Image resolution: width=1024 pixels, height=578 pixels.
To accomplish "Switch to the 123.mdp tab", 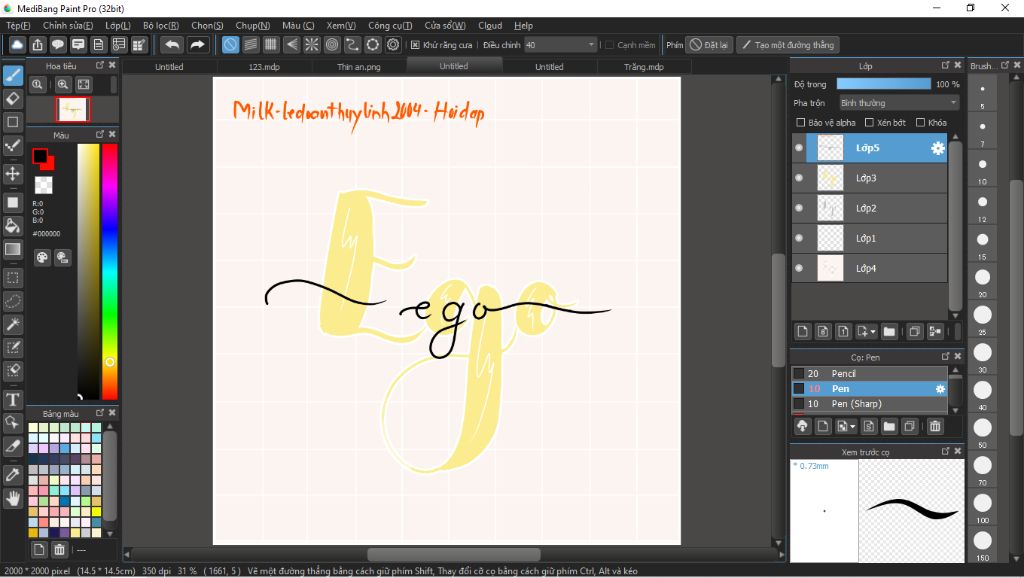I will 264,67.
